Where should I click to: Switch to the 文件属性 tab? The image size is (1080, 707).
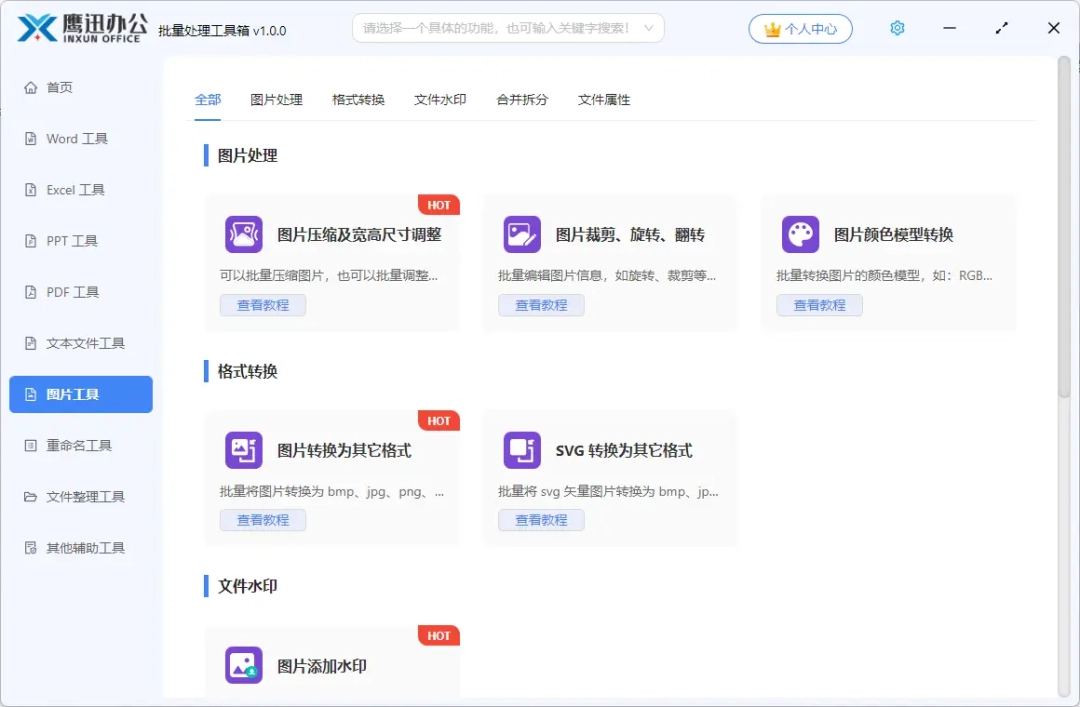(x=603, y=99)
